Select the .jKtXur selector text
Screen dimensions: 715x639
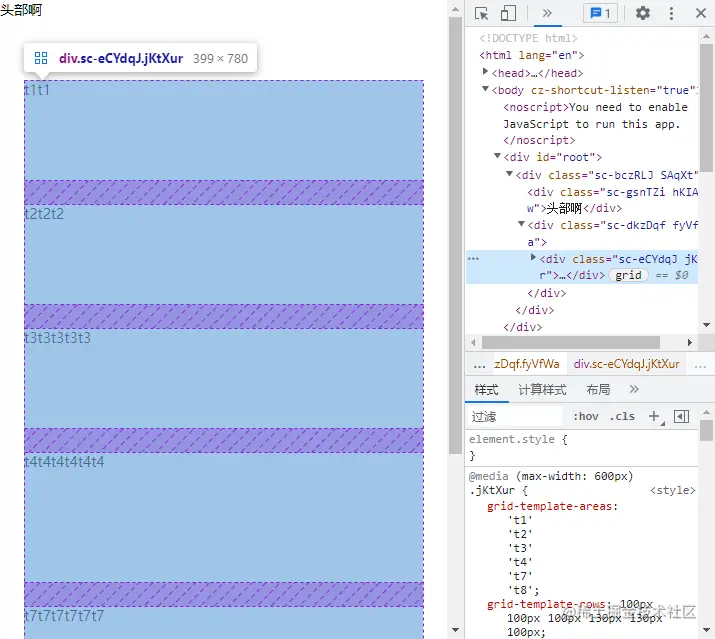pos(492,490)
